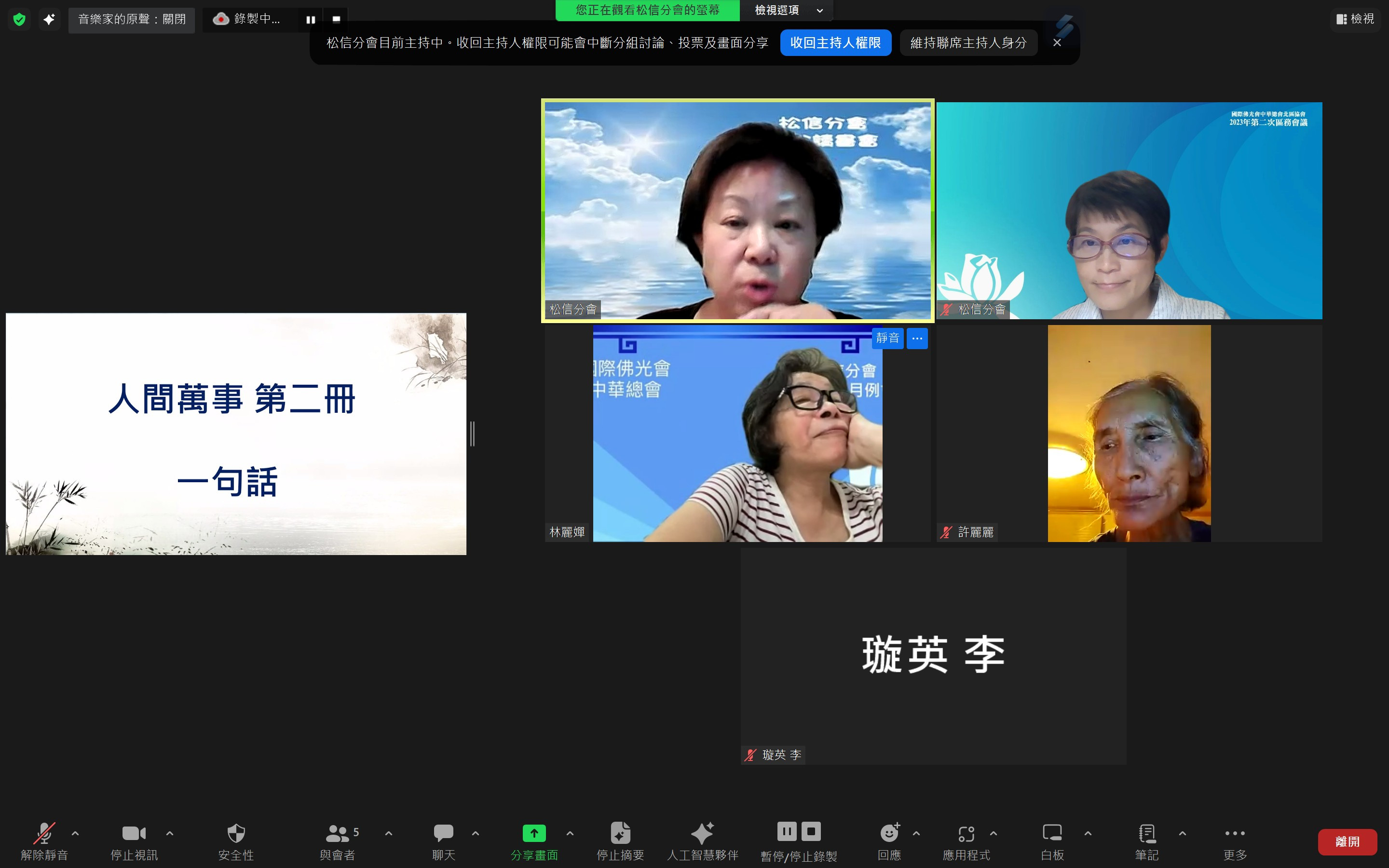Viewport: 1389px width, 868px height.
Task: Expand the arrow next to share screen (分享畫面)
Action: coord(570,833)
